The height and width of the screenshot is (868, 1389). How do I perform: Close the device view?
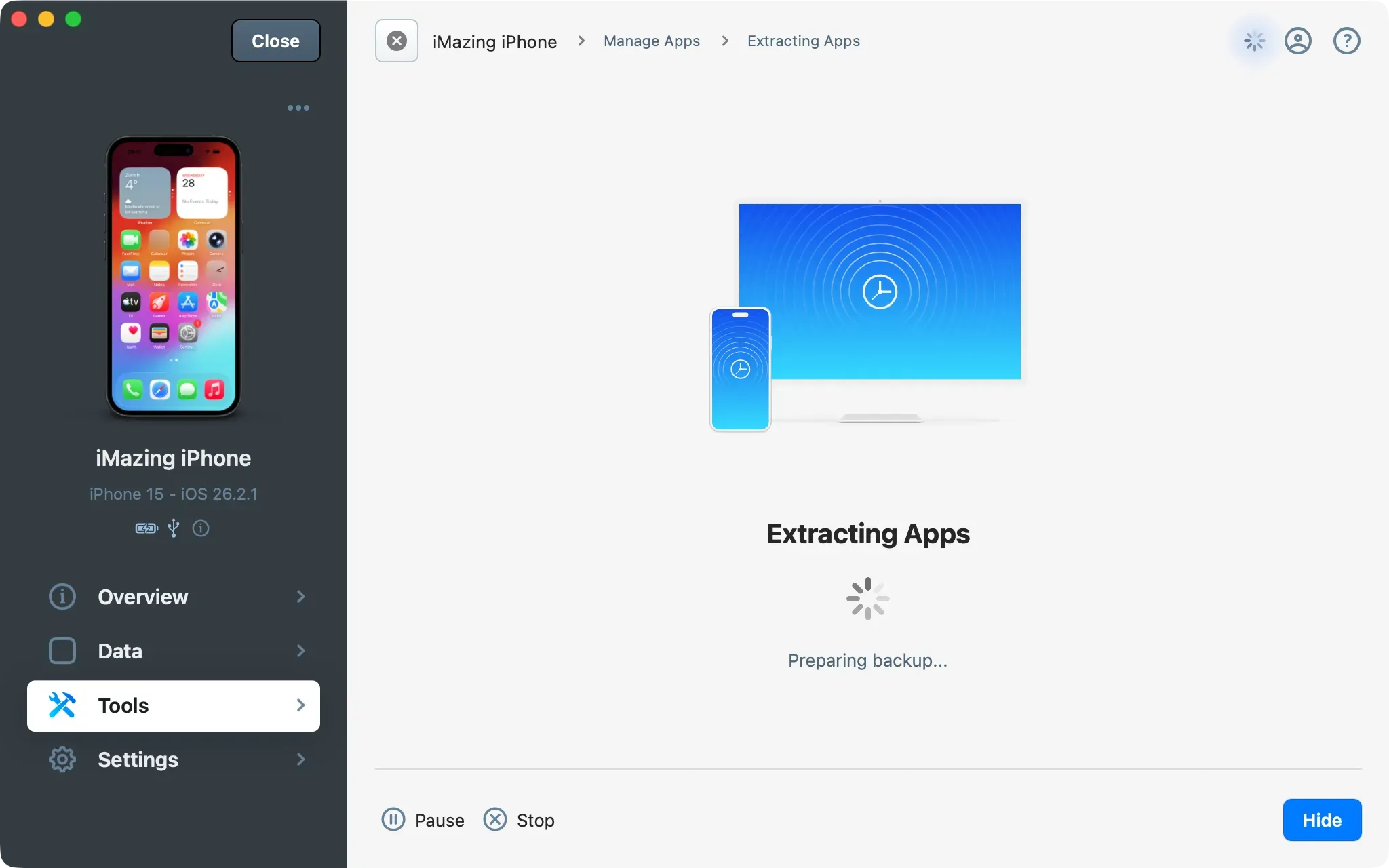275,41
